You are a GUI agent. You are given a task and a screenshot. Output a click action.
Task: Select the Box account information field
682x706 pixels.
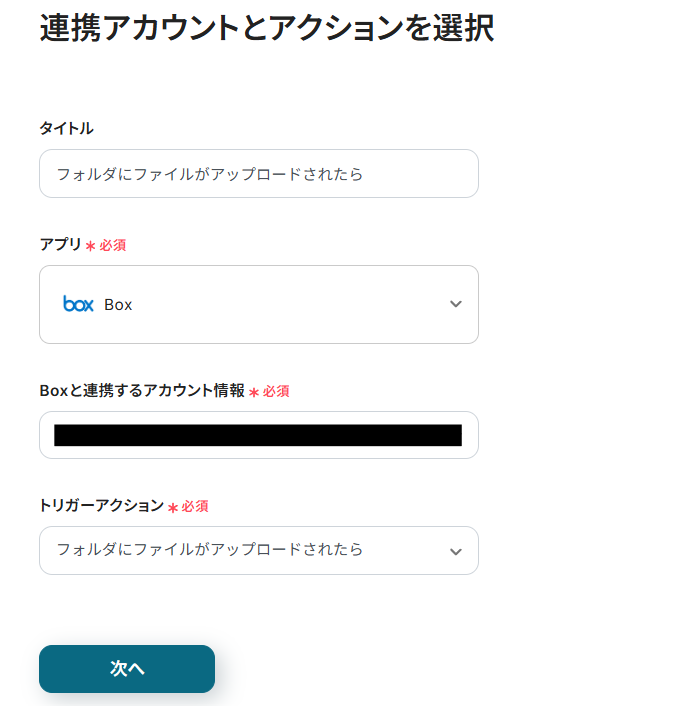click(x=258, y=435)
